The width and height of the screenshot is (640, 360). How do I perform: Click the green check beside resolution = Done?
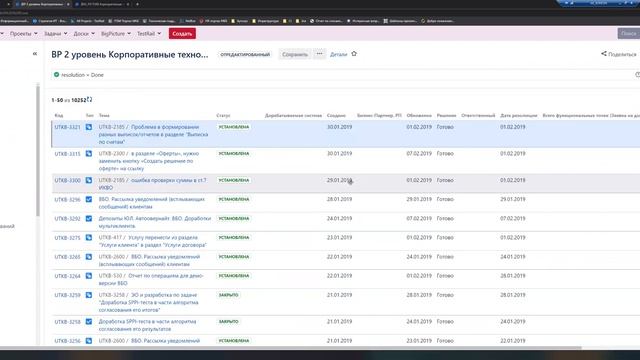coord(56,75)
